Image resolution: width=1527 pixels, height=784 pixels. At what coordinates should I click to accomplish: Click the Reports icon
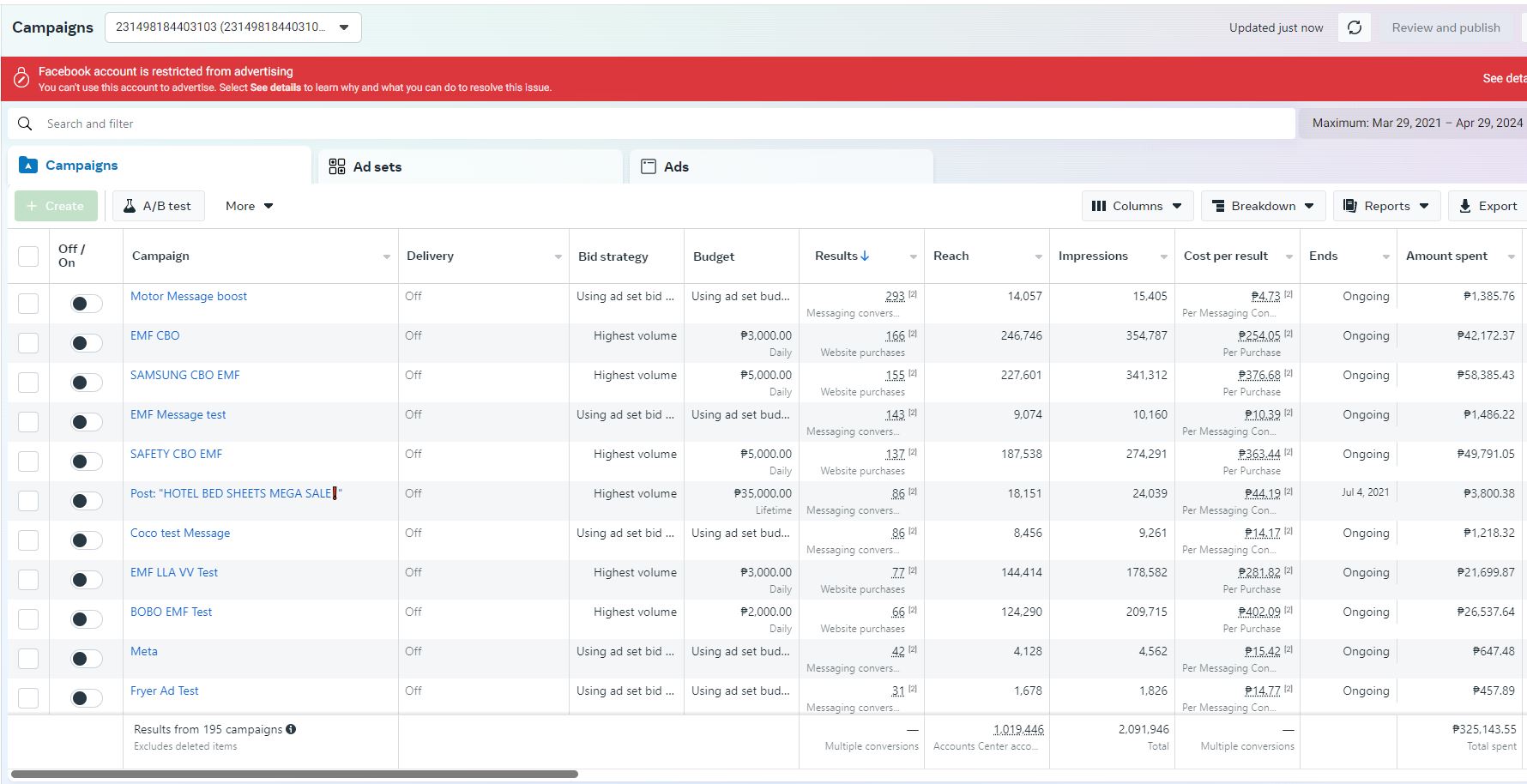[x=1349, y=206]
